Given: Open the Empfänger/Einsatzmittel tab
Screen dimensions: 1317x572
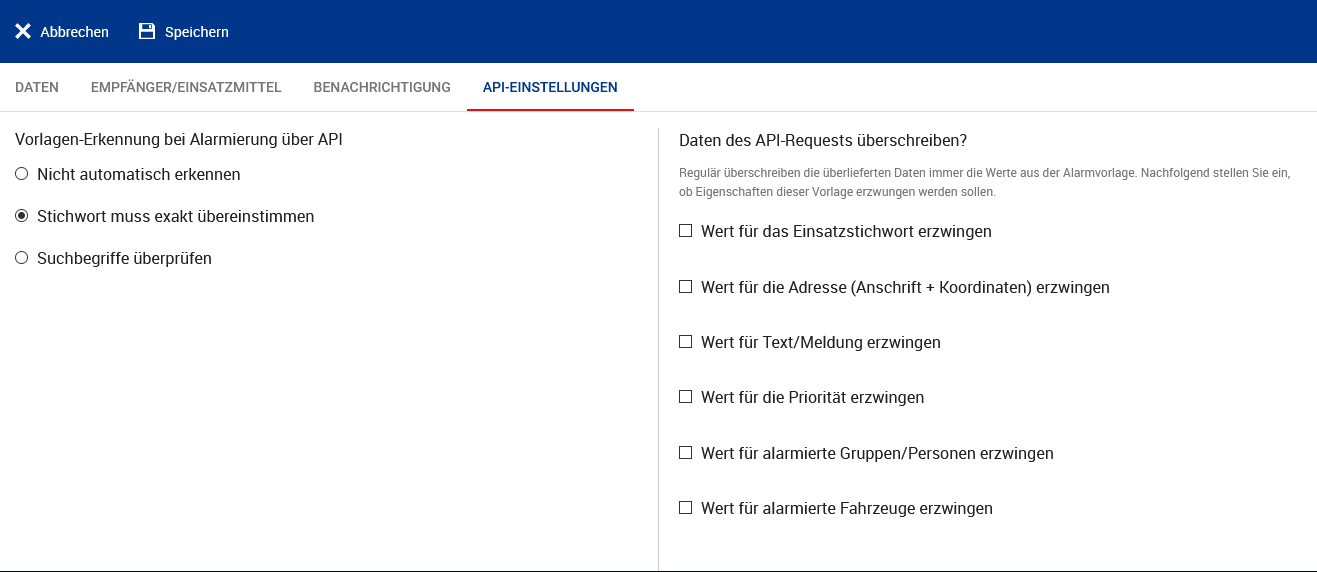Looking at the screenshot, I should click(186, 87).
